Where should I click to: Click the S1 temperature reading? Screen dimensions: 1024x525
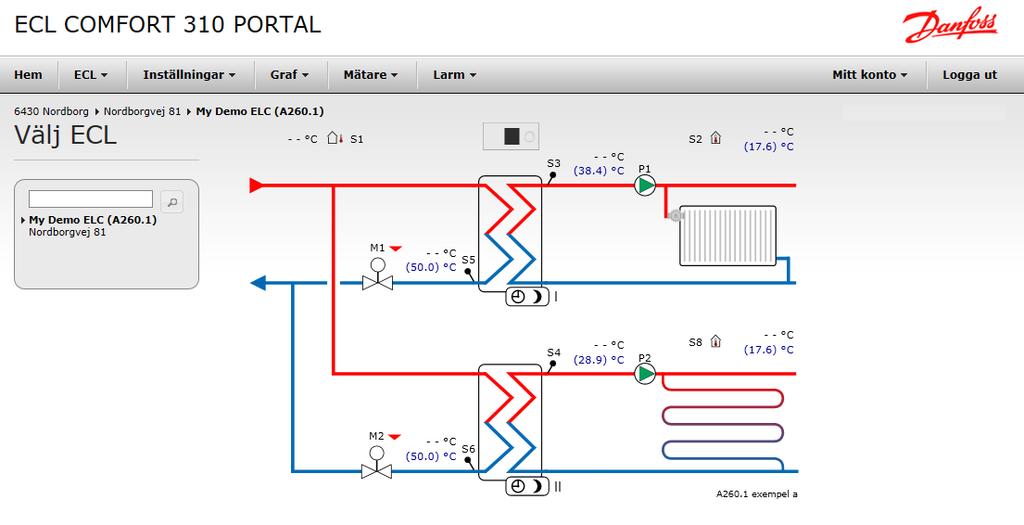[302, 139]
